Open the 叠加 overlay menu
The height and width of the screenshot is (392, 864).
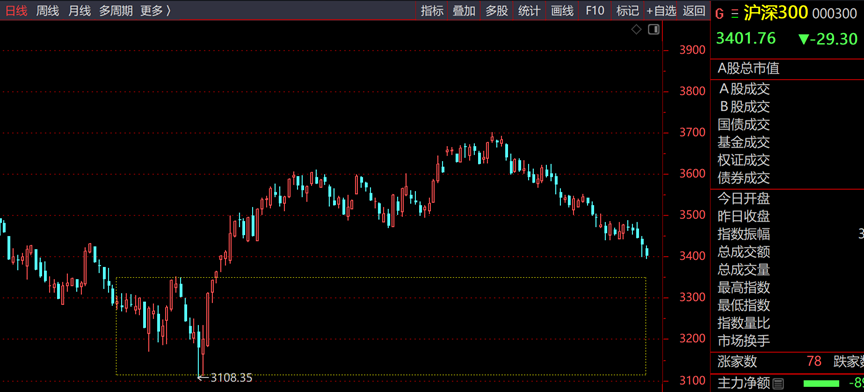464,10
